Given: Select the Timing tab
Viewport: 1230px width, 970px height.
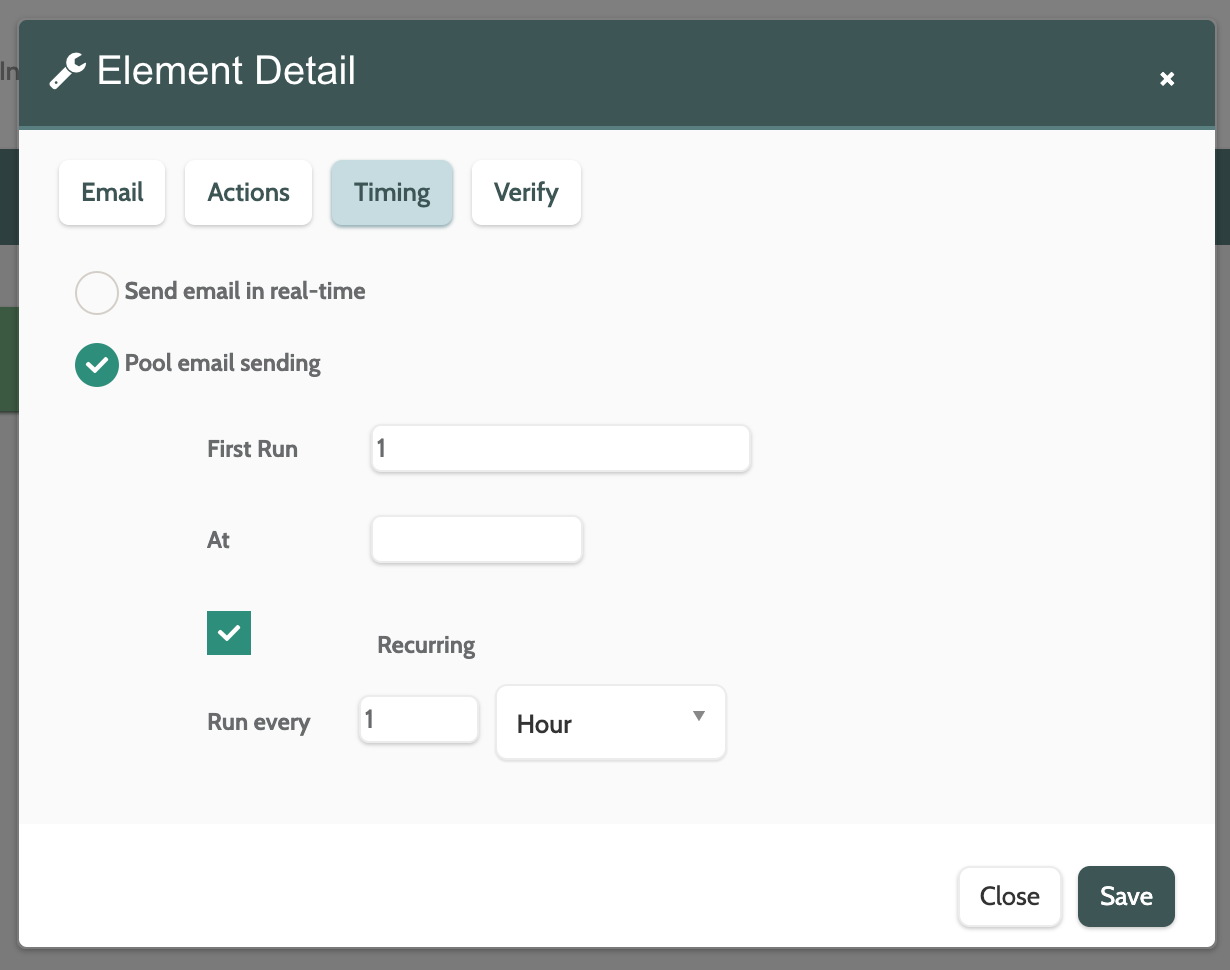Looking at the screenshot, I should [392, 193].
